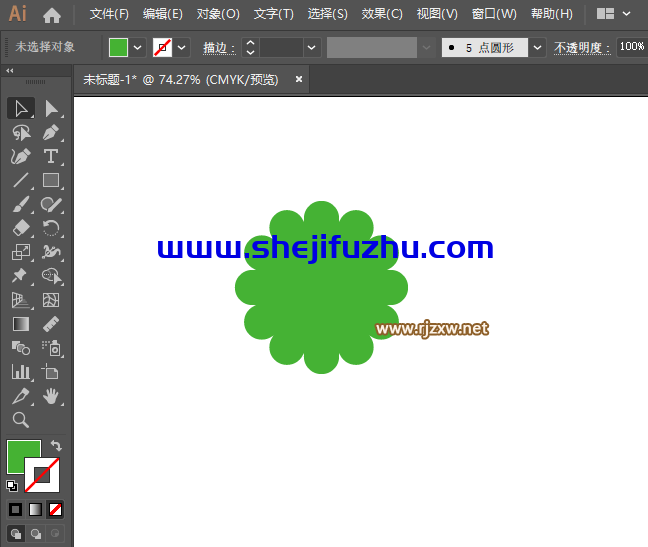The image size is (648, 547).
Task: Select the Symbol Sprayer tool
Action: point(51,348)
